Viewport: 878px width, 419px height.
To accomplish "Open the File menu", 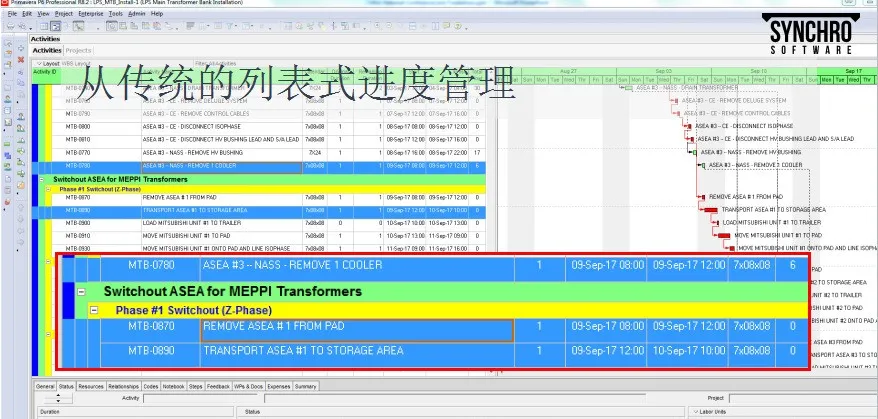I will [12, 13].
